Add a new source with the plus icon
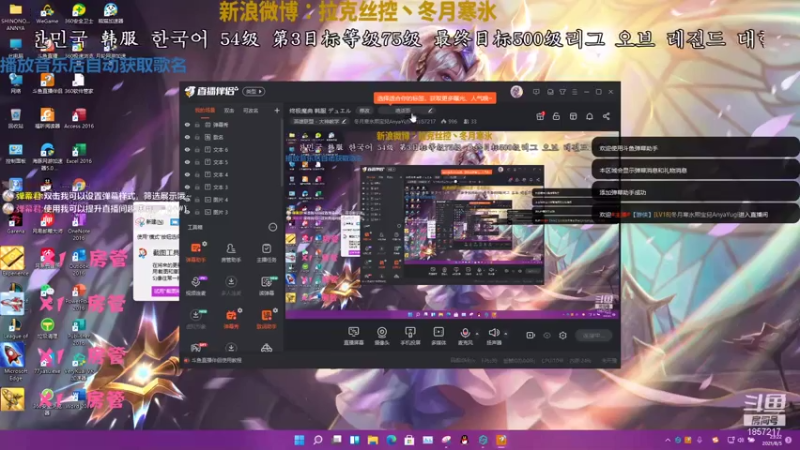Viewport: 800px width, 450px height. [x=277, y=111]
